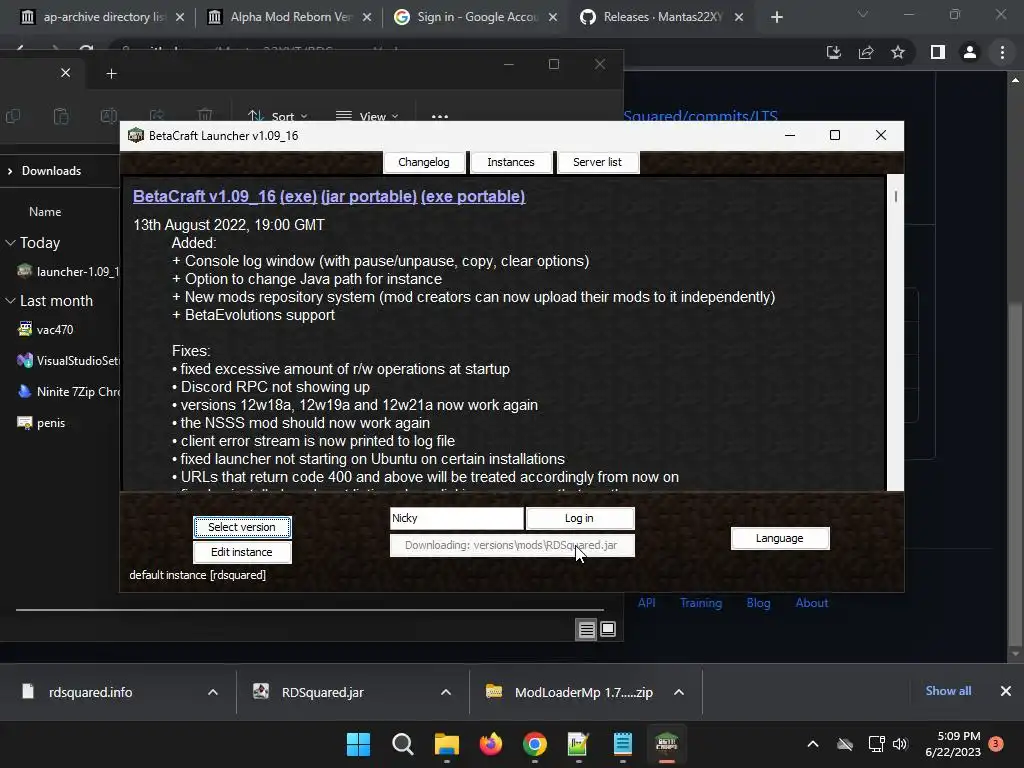
Task: Open the Blog link on GitHub page
Action: pyautogui.click(x=758, y=603)
